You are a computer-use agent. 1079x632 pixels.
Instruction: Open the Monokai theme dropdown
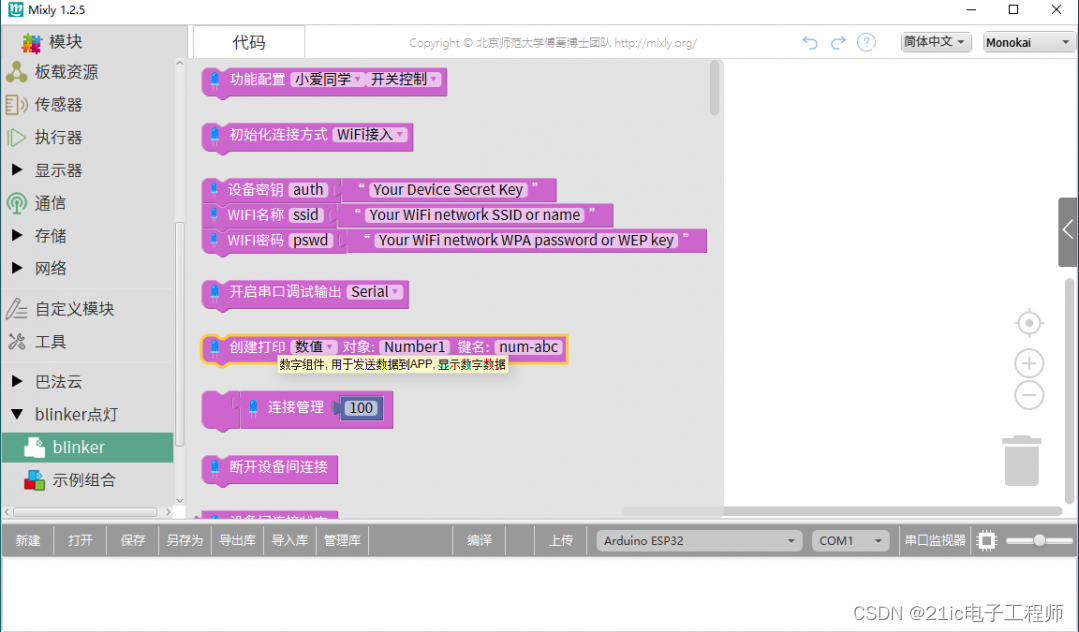click(x=1029, y=42)
